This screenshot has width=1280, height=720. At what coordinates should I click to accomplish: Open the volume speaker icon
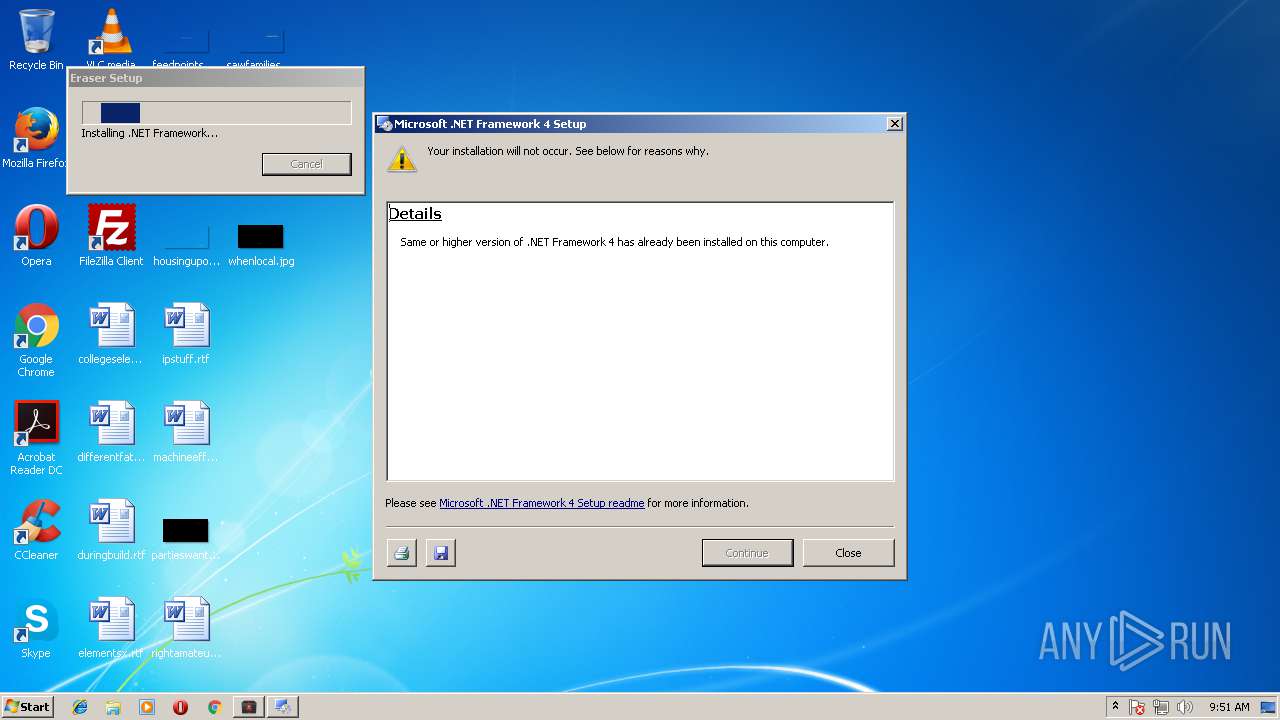point(1185,707)
